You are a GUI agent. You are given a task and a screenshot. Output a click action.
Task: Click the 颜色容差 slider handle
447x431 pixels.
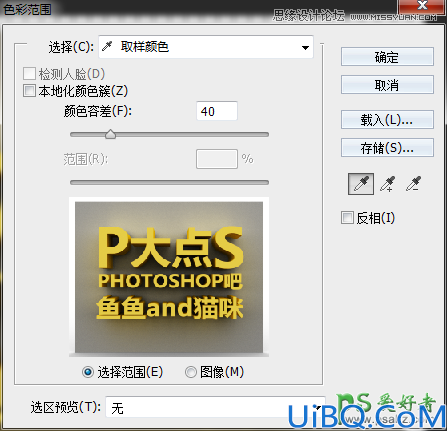[x=110, y=134]
